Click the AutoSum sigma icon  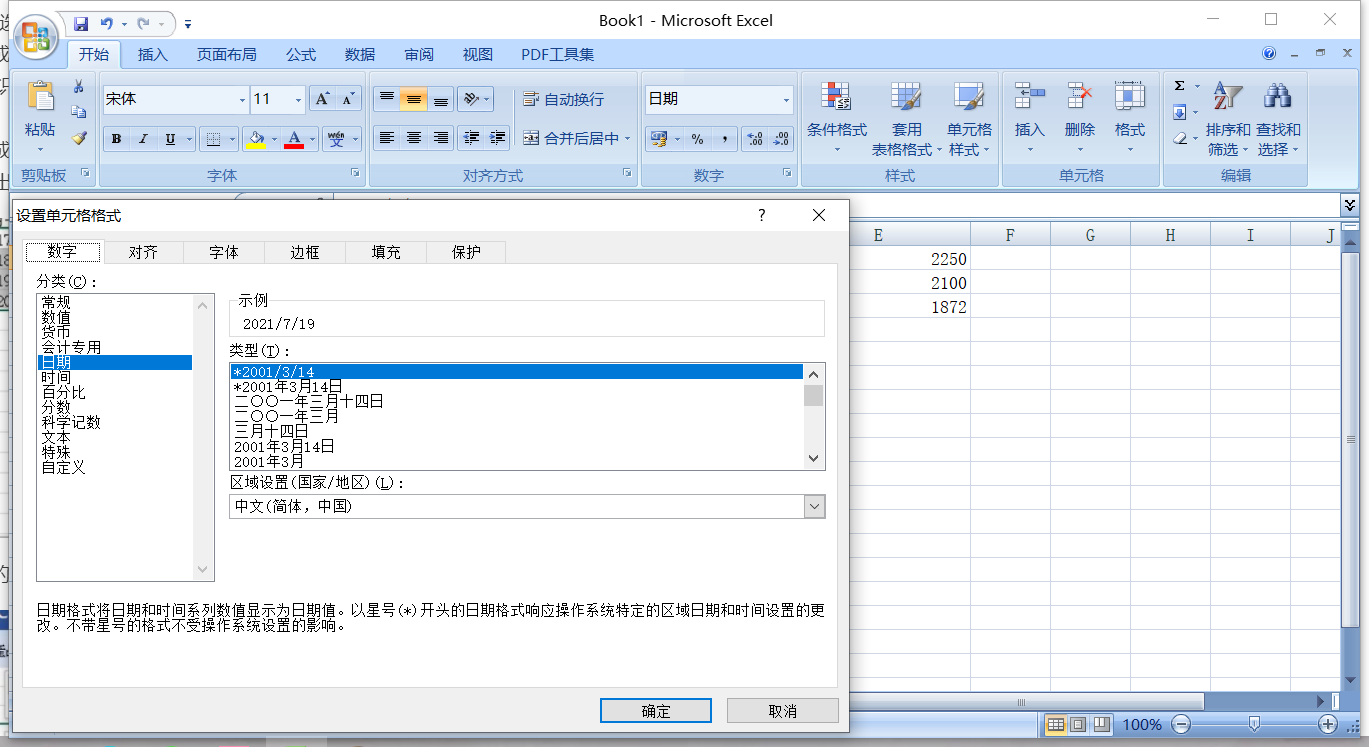[1180, 86]
